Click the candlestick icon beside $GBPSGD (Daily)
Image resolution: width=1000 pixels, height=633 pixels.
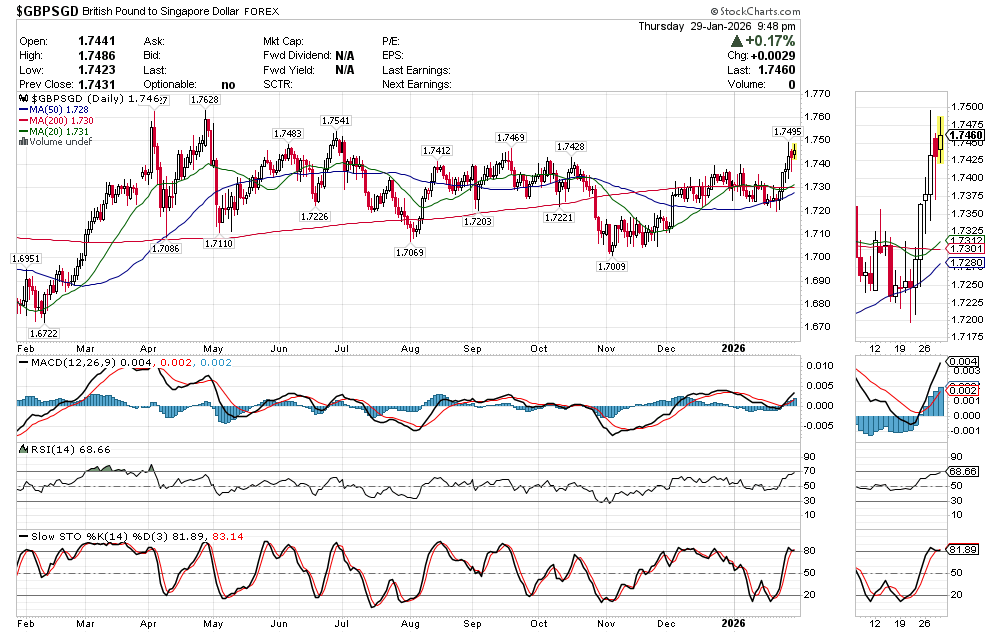(x=24, y=100)
